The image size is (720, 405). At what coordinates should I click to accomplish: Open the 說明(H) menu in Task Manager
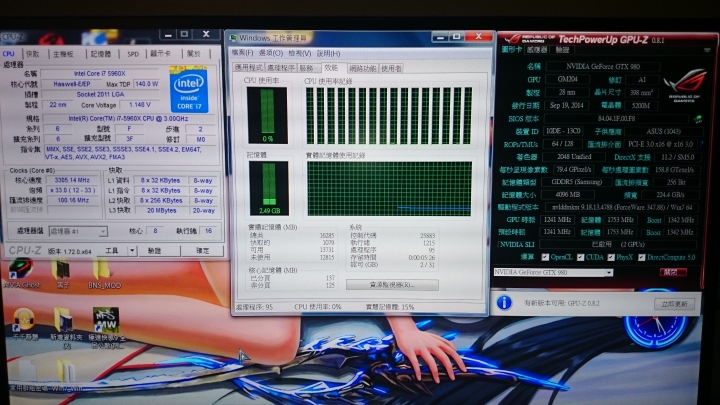[x=328, y=53]
